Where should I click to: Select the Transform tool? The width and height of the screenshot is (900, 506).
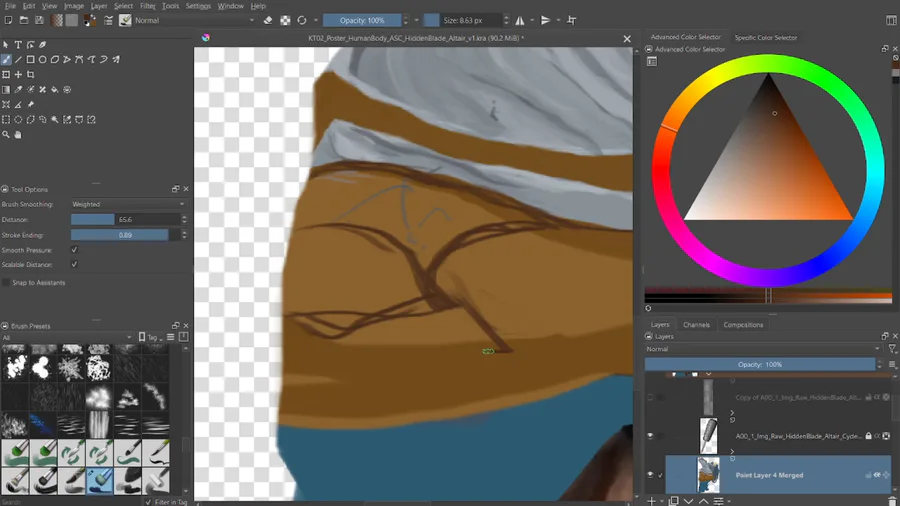coord(6,75)
